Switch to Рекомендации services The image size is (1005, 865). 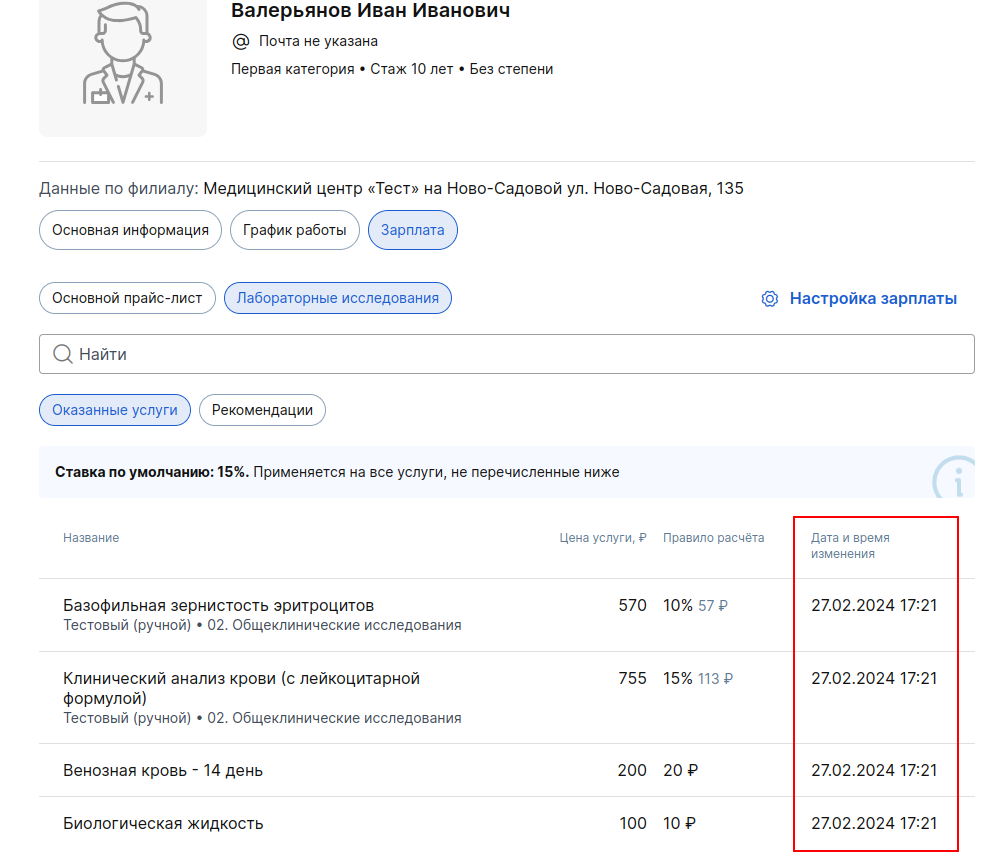click(x=262, y=410)
